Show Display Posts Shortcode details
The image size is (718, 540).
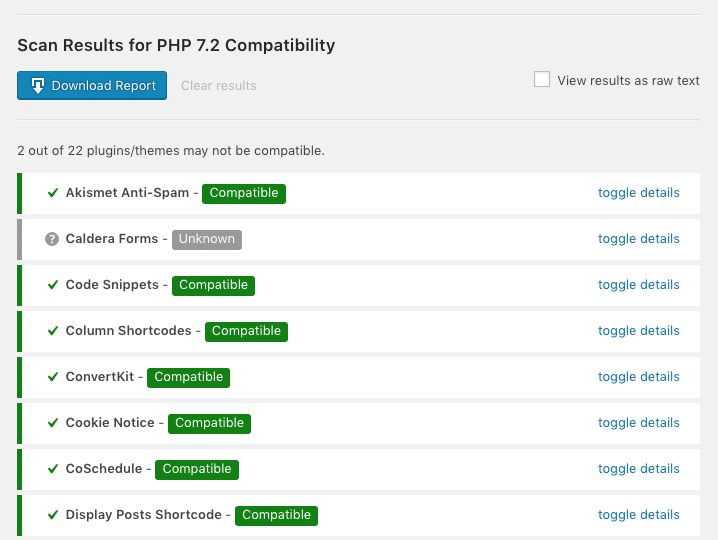(x=638, y=515)
